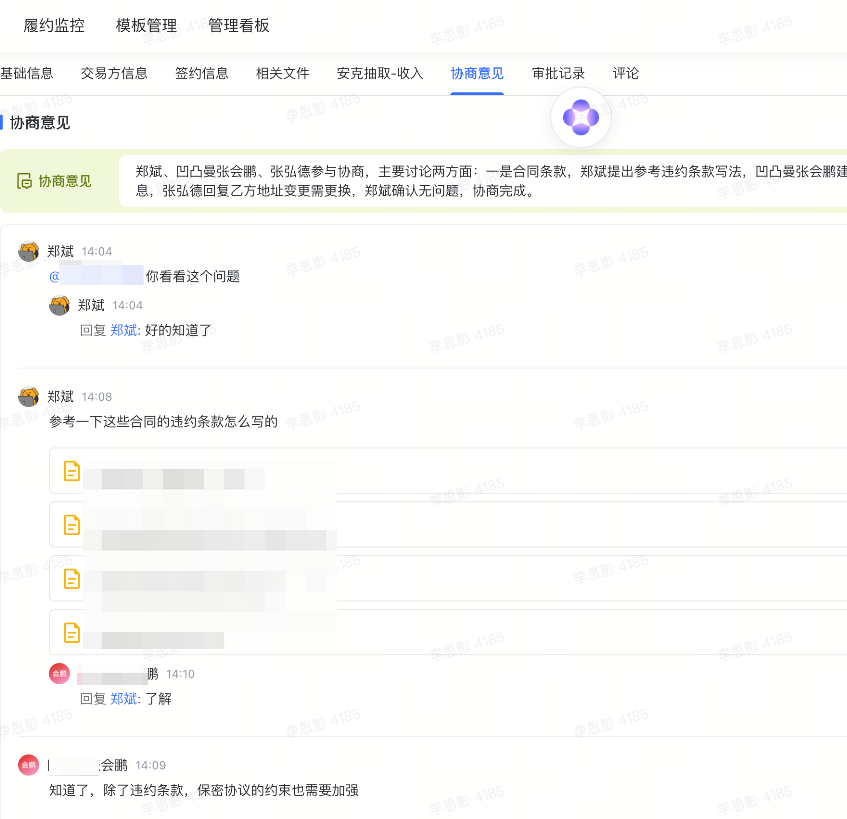Switch to the 审批记录 tab
847x819 pixels.
coord(558,73)
